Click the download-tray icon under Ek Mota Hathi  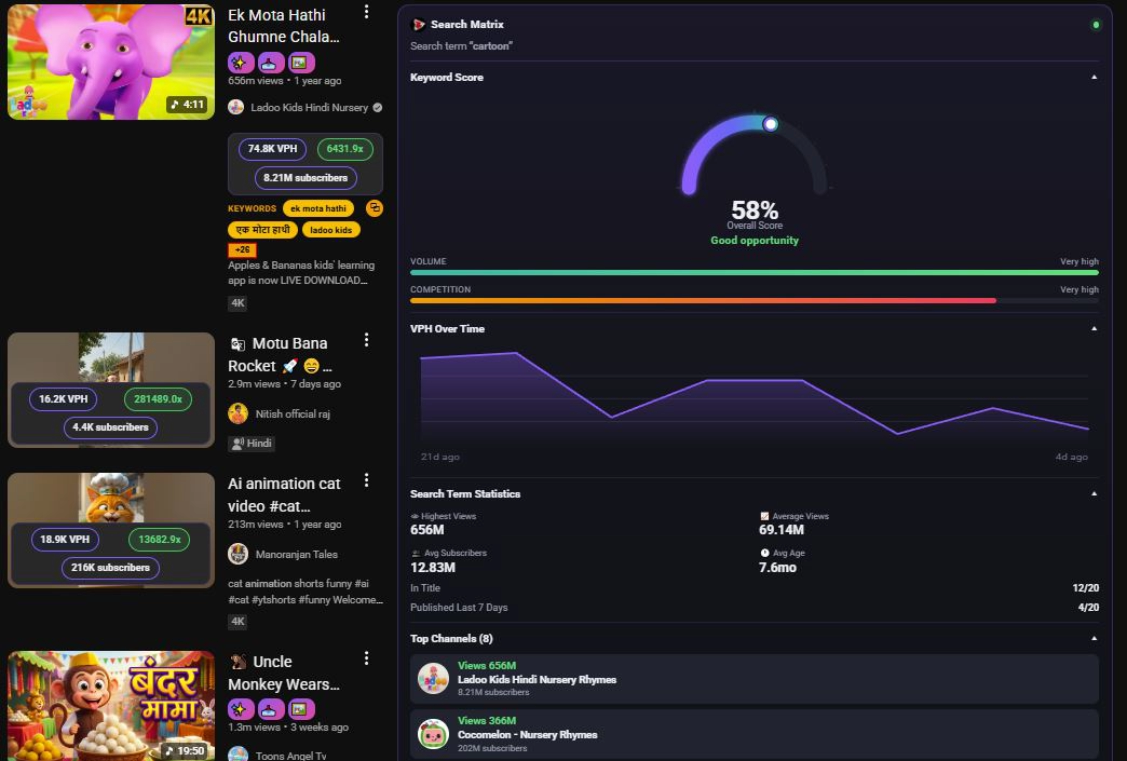[271, 63]
